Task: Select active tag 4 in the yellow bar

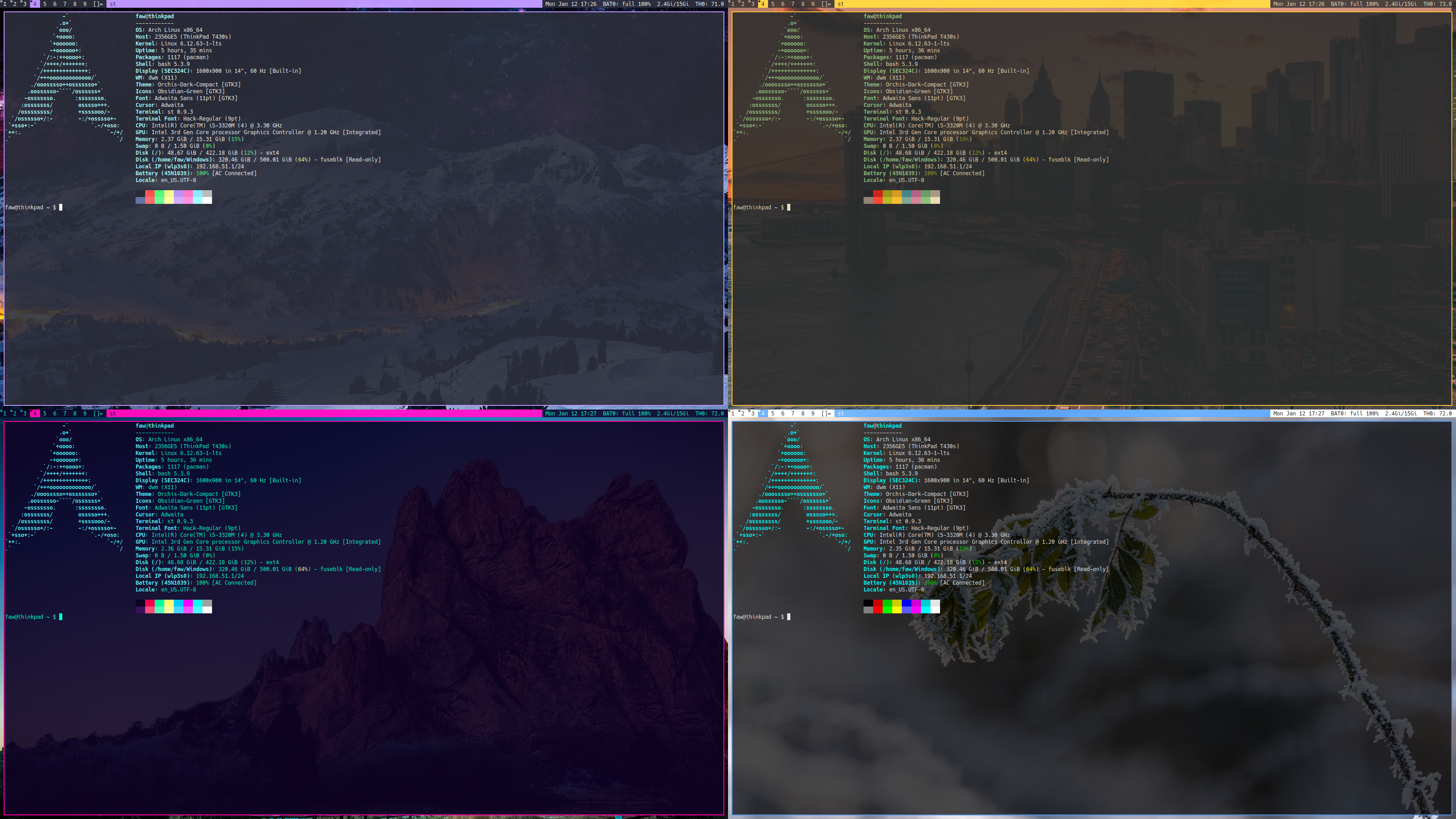Action: click(x=763, y=4)
